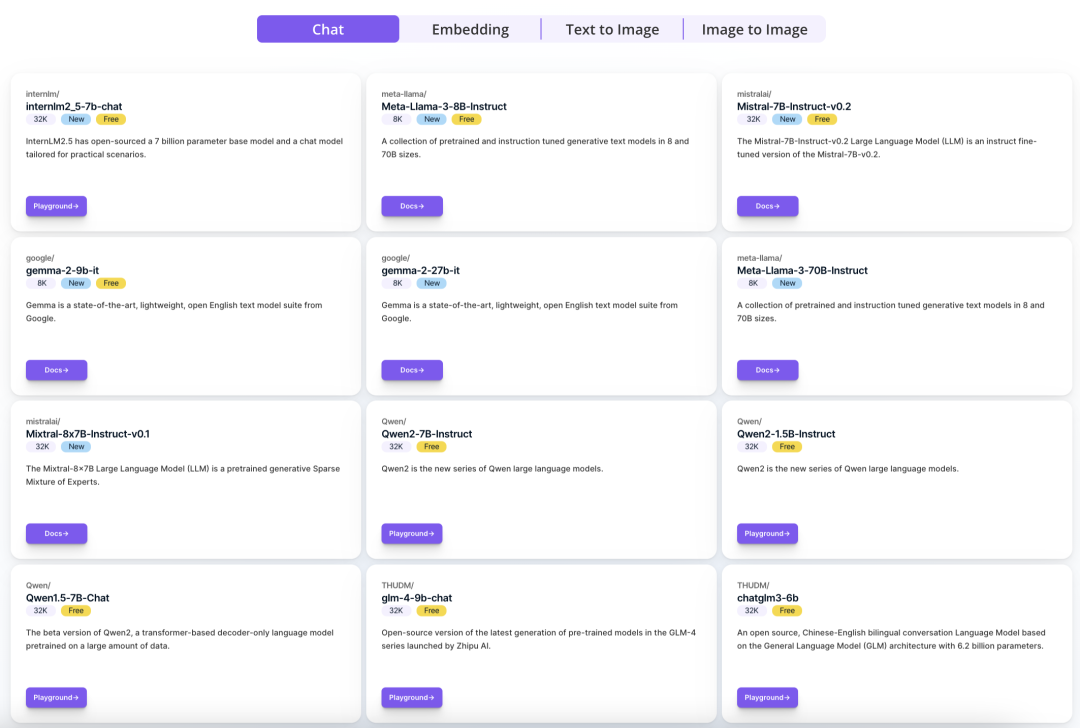Open Playground for internlm2_5-7b-chat
Screen dimensions: 1080x728
point(56,206)
